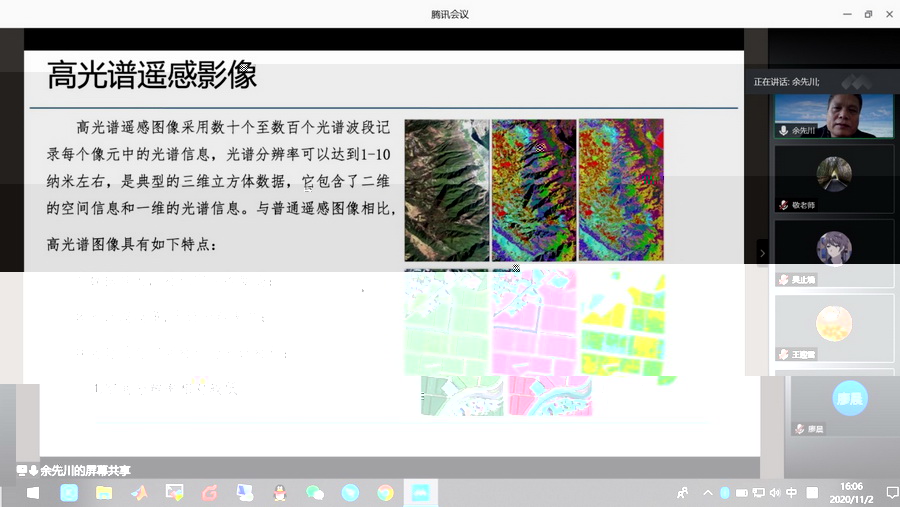Click the 正在讲话 speaker label

(x=786, y=82)
